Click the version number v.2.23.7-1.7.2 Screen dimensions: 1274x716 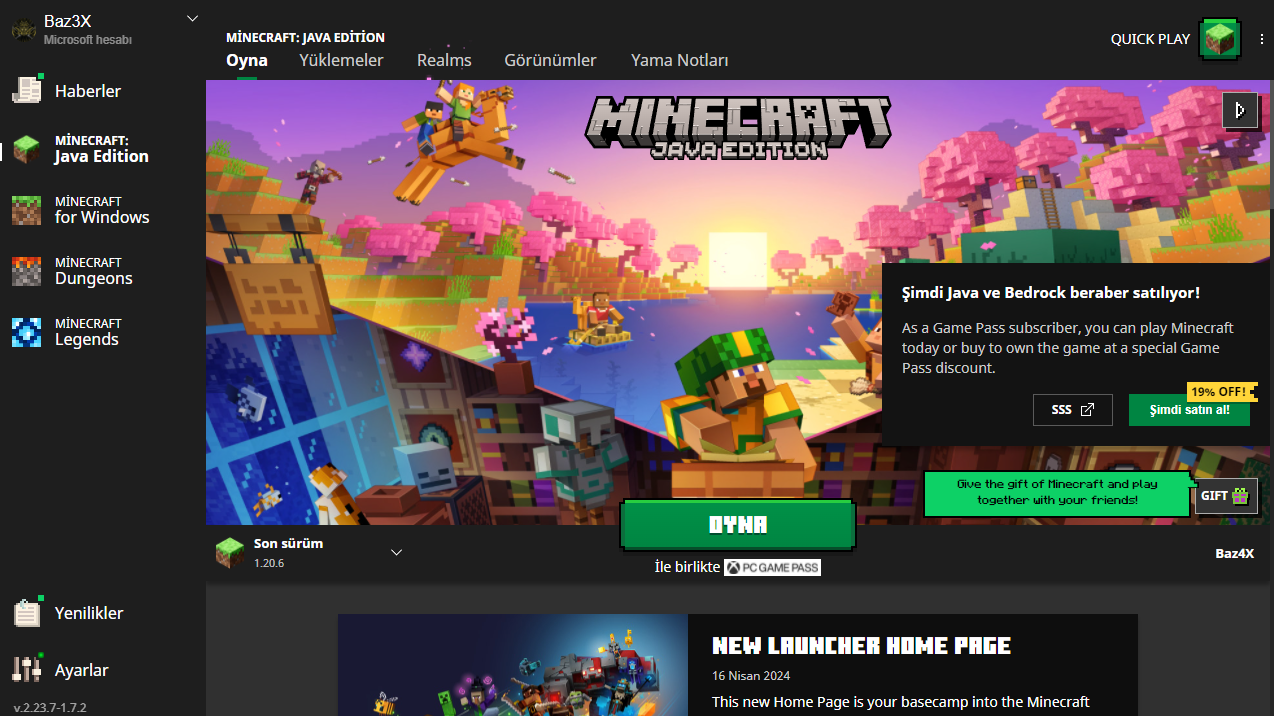tap(50, 707)
